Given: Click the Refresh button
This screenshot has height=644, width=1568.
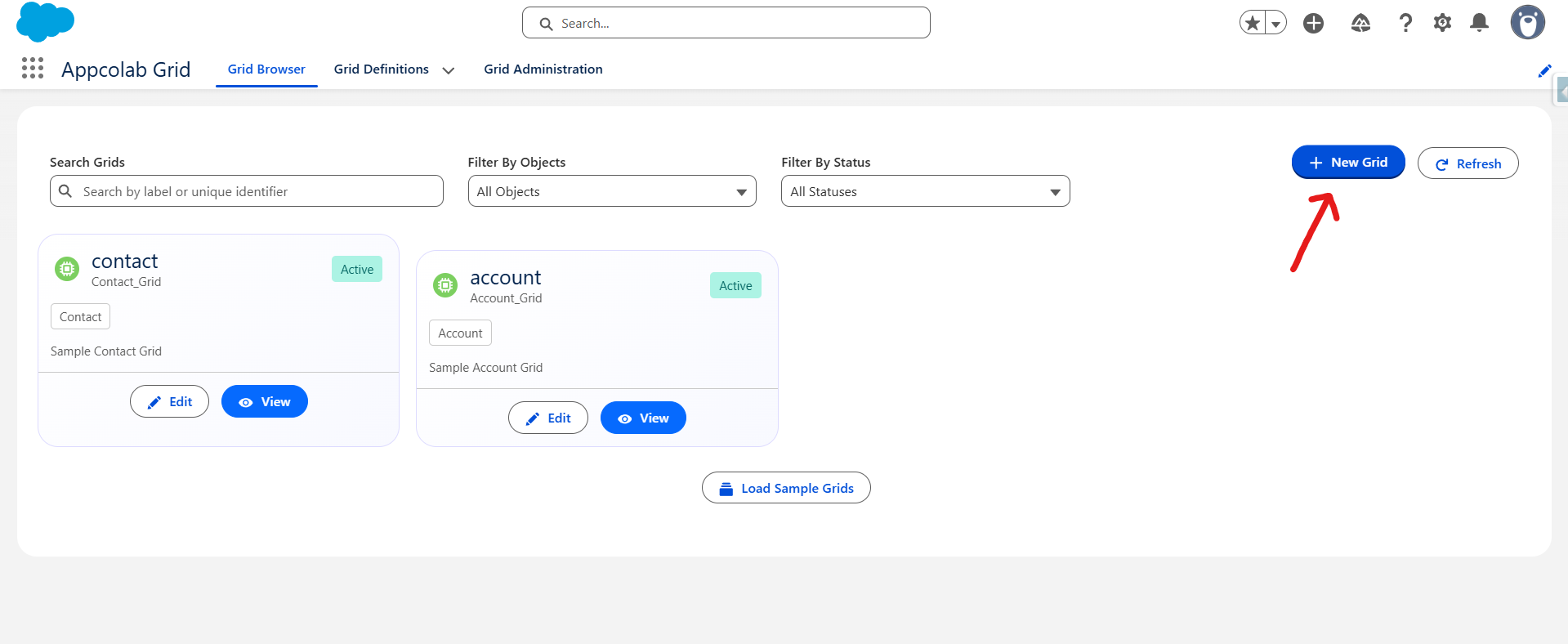Looking at the screenshot, I should 1467,163.
